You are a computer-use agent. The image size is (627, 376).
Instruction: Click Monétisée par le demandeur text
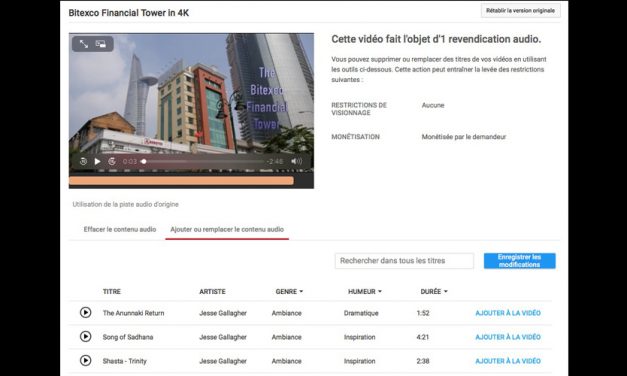point(464,137)
